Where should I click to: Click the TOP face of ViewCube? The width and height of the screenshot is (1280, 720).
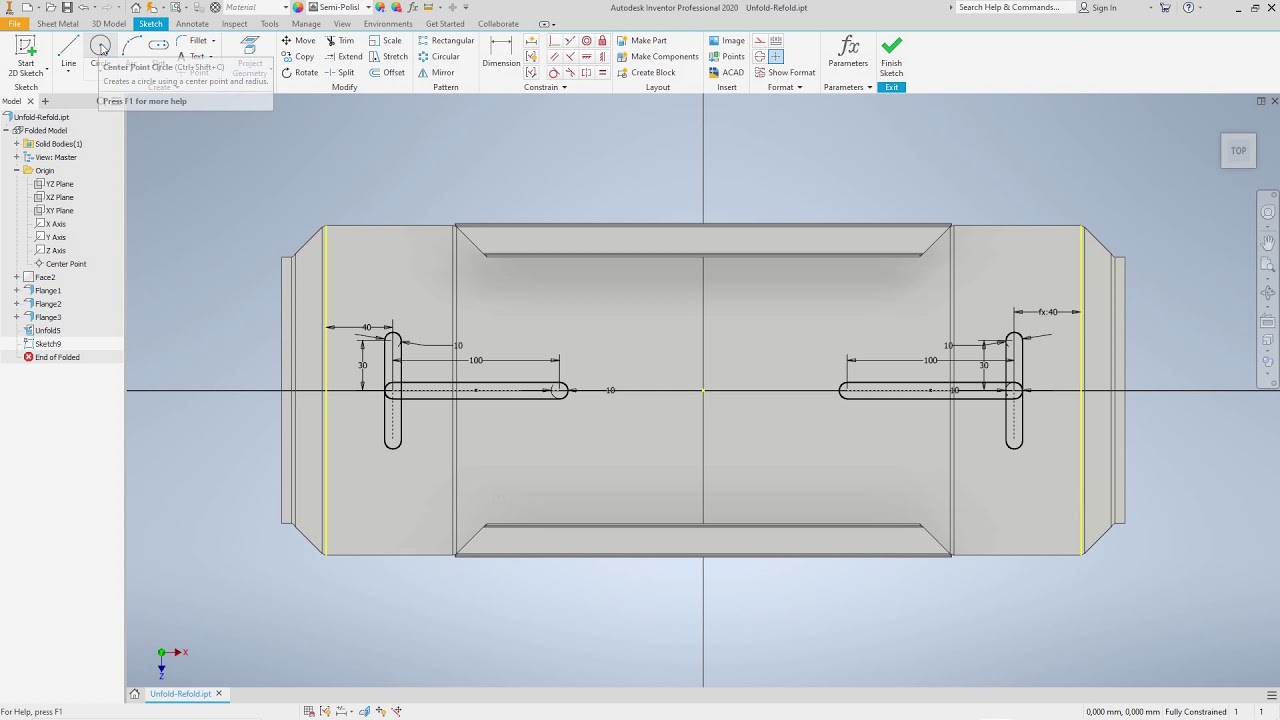(1238, 151)
